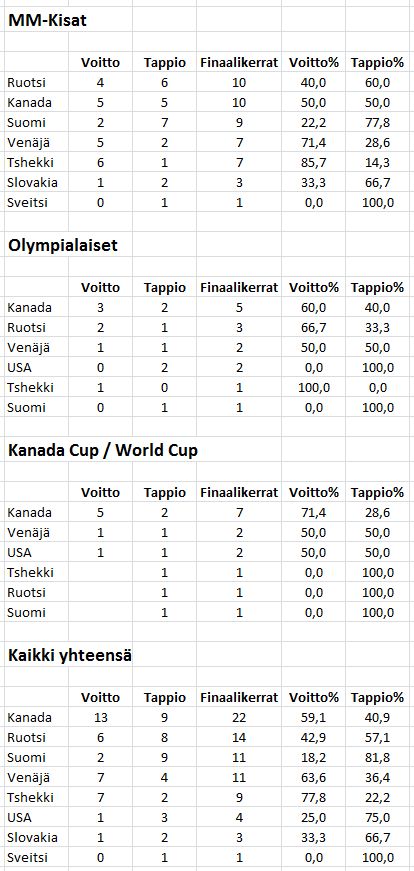Click Ruotsi's Voitto value in MM-Kisat table
Image resolution: width=414 pixels, height=871 pixels.
100,83
